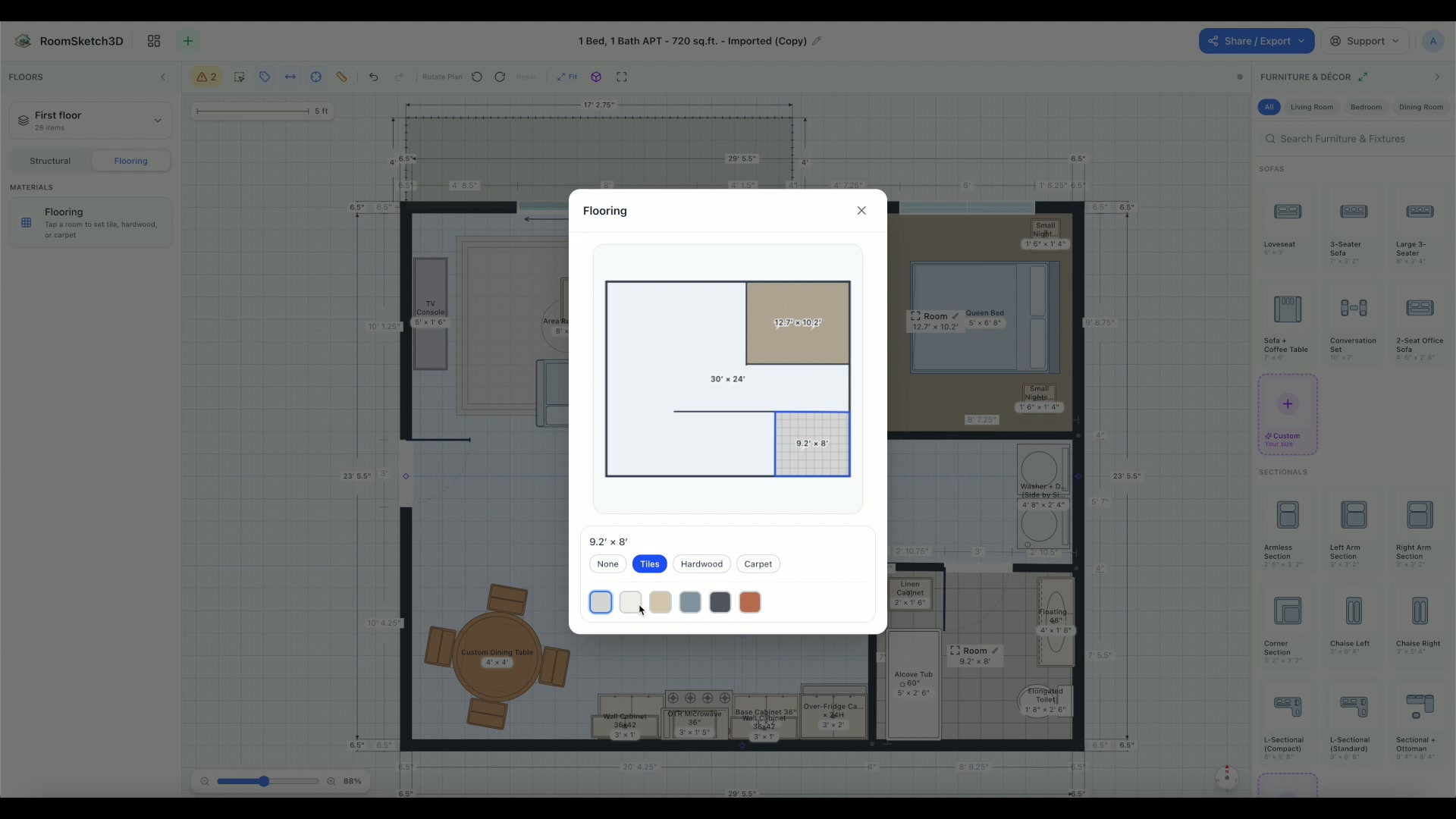Toggle the dimensions arrow tool

tap(290, 77)
